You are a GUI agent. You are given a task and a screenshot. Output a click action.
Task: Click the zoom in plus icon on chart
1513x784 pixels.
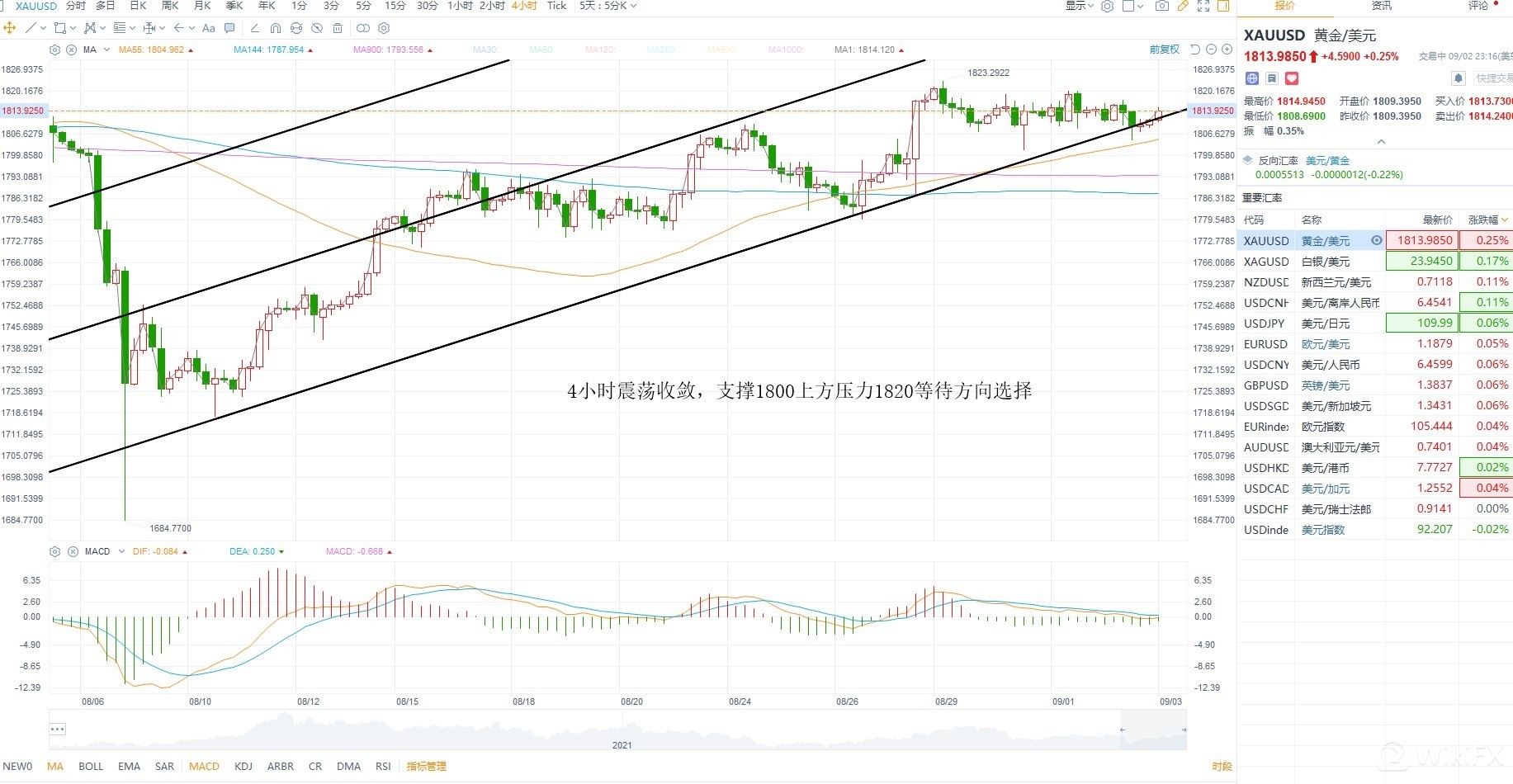(x=1227, y=50)
